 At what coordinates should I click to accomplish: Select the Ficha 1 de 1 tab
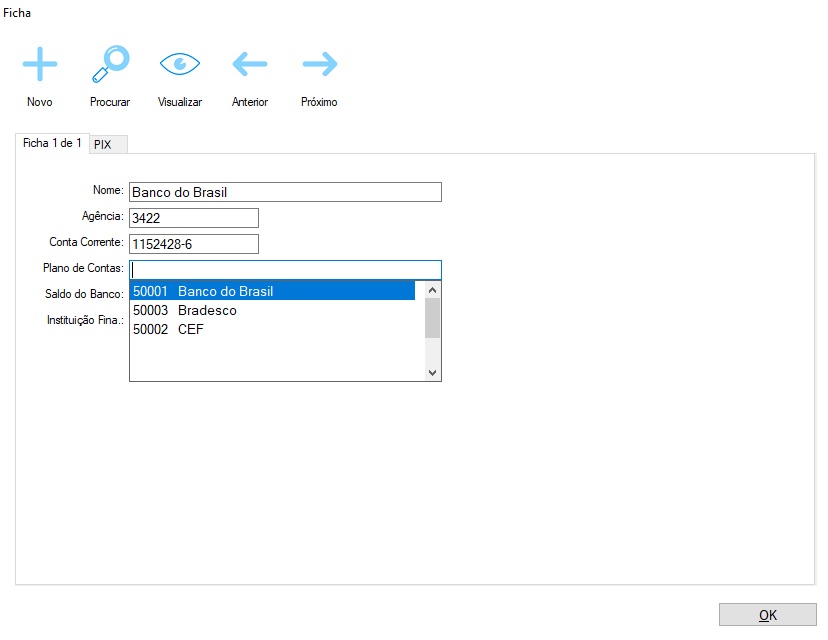pyautogui.click(x=52, y=144)
